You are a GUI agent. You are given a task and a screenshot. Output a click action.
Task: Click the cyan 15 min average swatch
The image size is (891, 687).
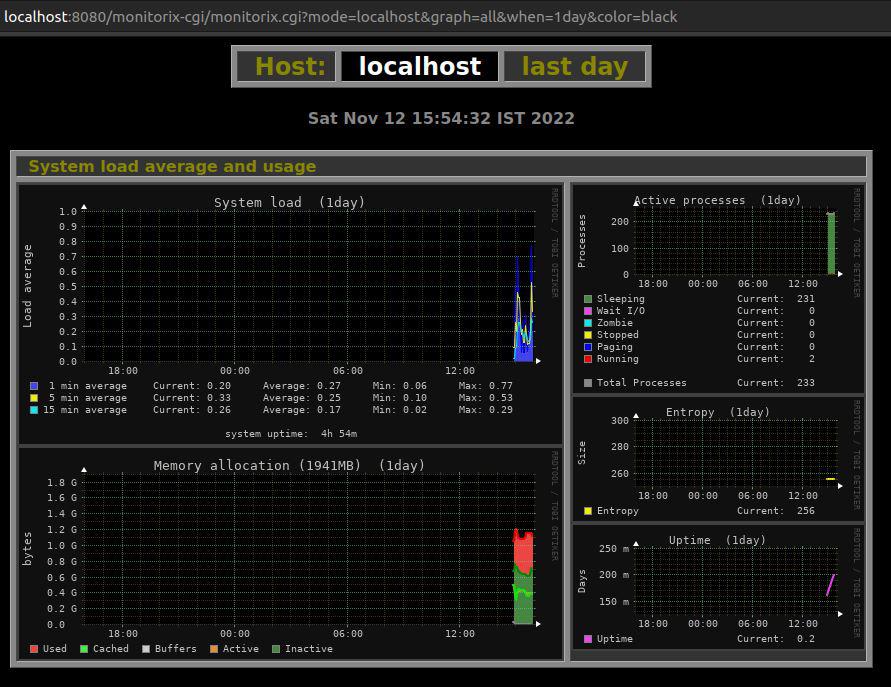(x=34, y=410)
